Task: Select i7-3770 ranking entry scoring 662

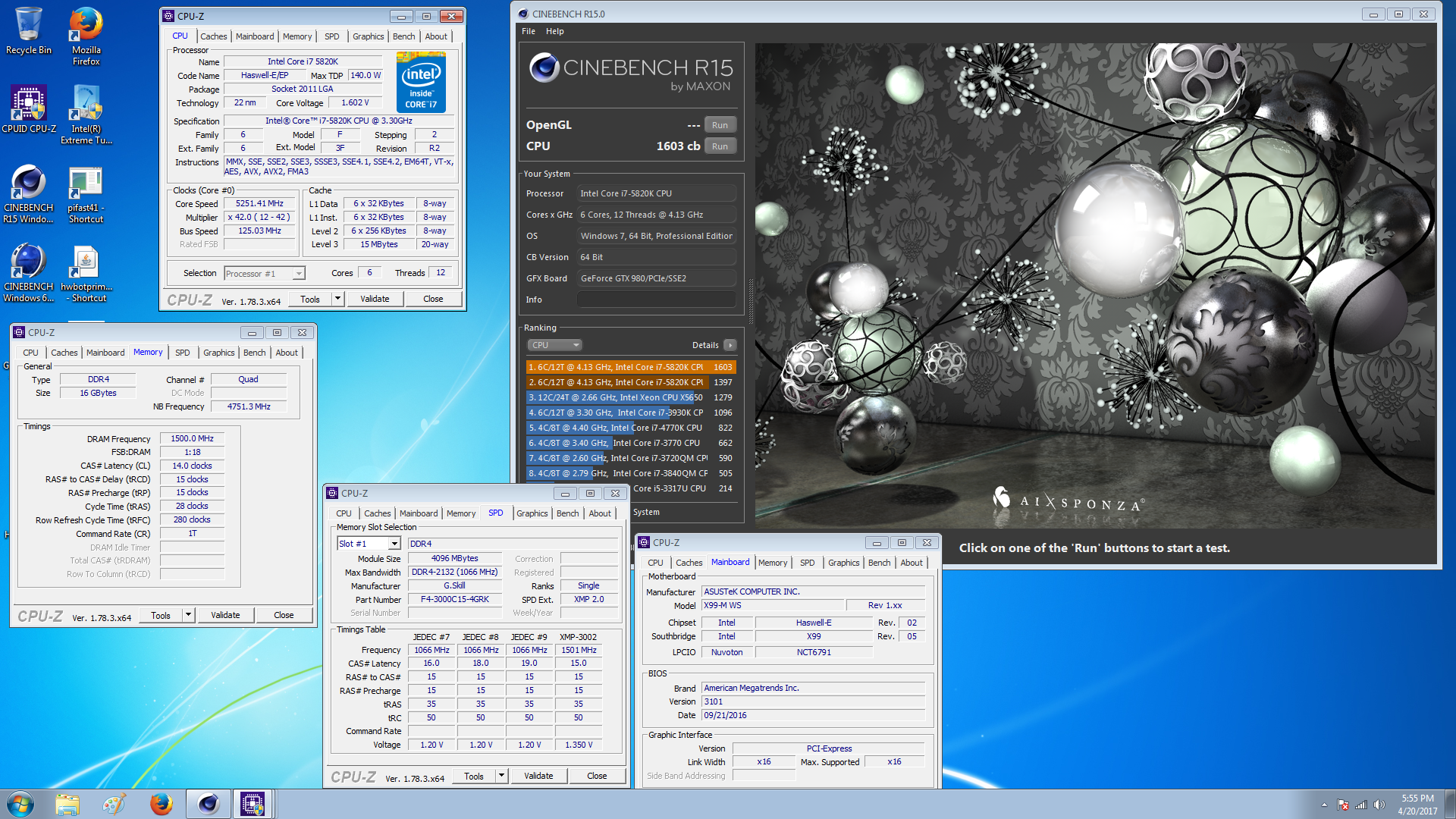Action: click(631, 443)
